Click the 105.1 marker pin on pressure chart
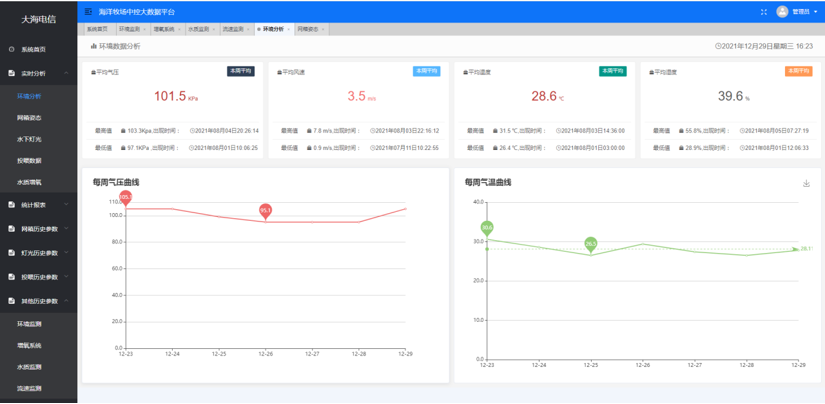The image size is (825, 404). 126,198
